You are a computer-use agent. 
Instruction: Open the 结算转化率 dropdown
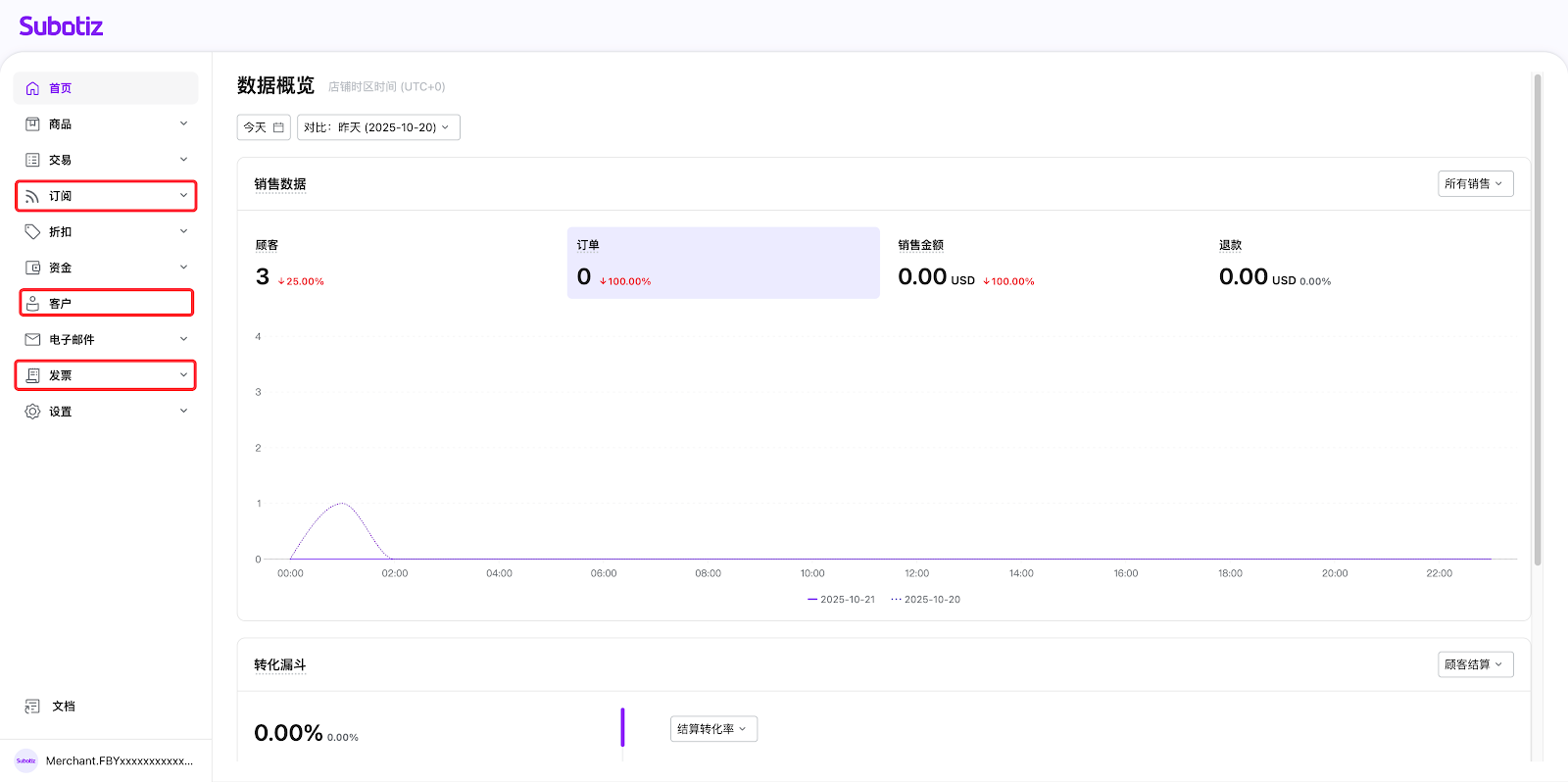click(713, 729)
